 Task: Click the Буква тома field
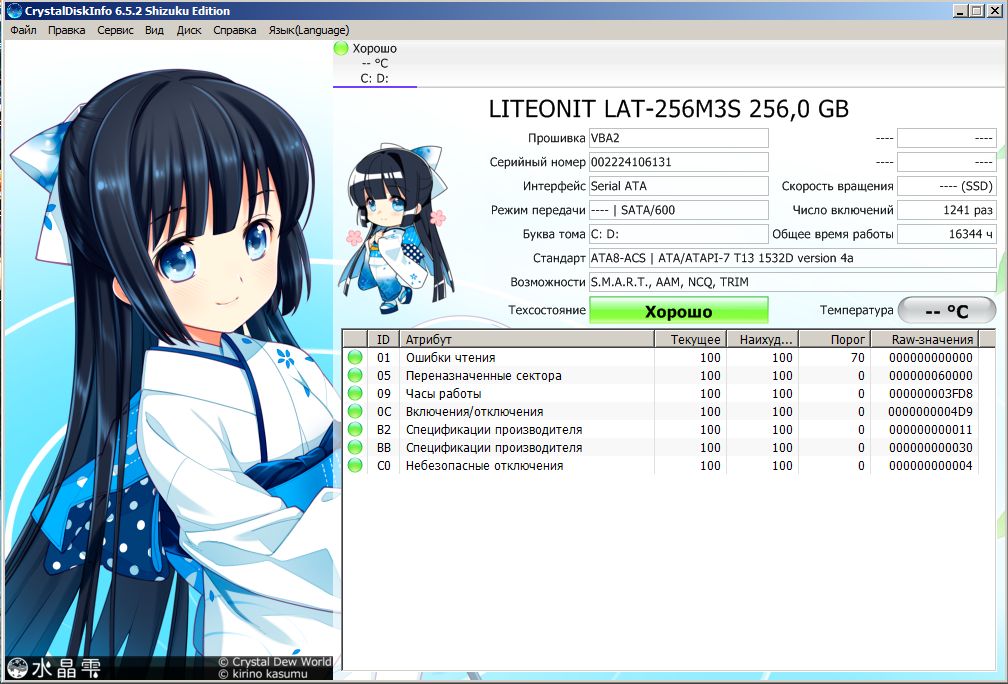click(679, 234)
